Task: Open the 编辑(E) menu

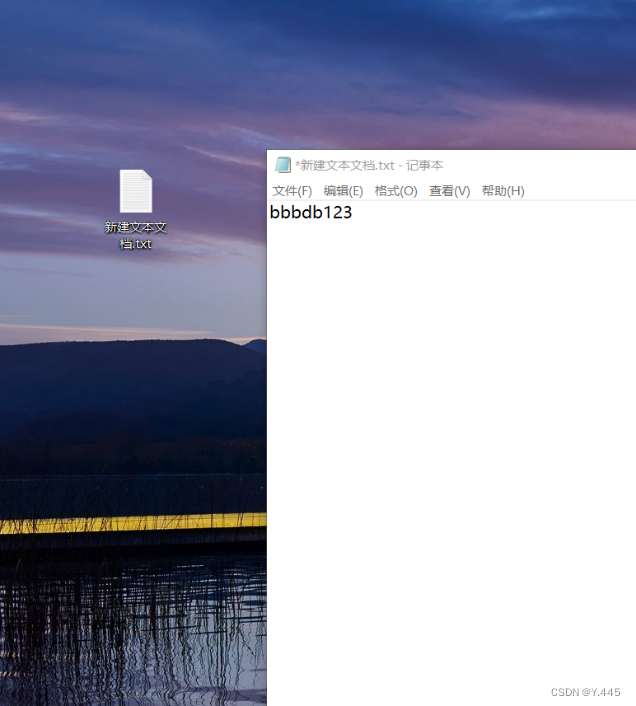Action: [343, 191]
